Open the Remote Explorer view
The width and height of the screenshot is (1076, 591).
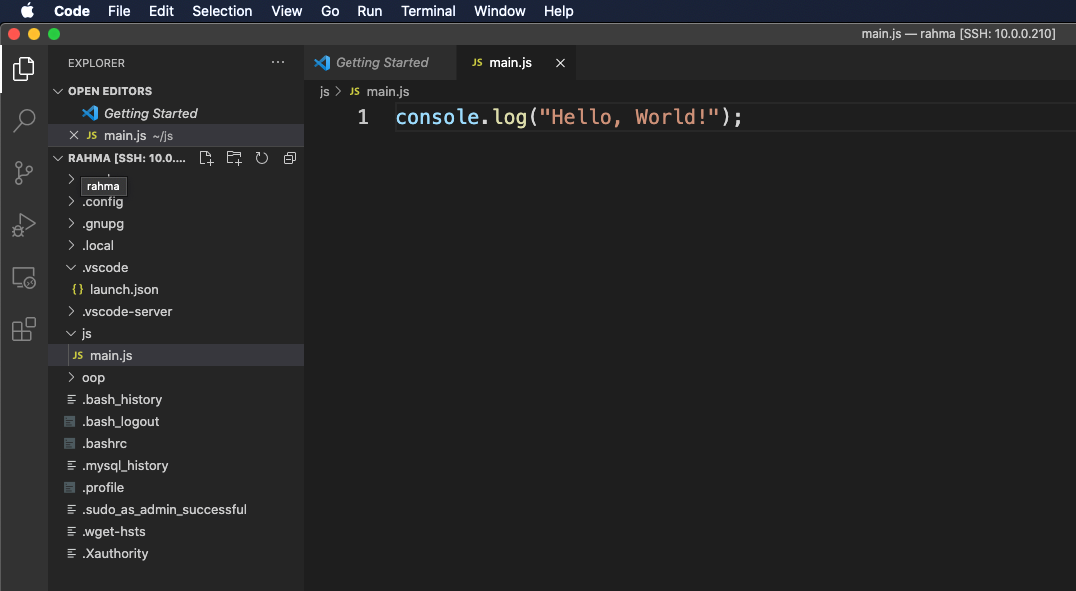click(x=24, y=278)
